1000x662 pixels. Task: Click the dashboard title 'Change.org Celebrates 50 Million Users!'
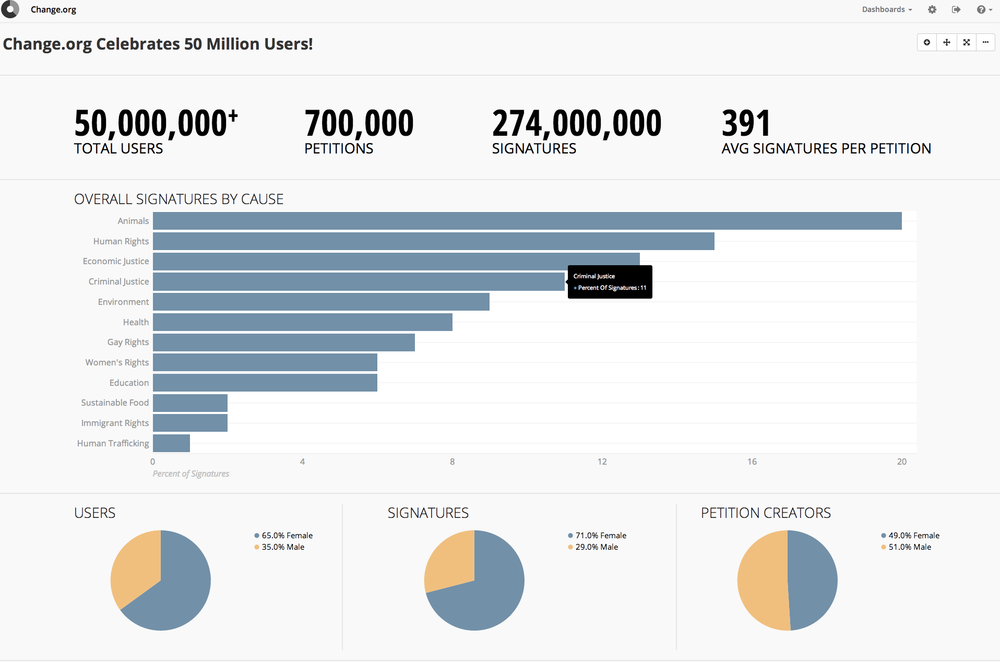tap(158, 44)
